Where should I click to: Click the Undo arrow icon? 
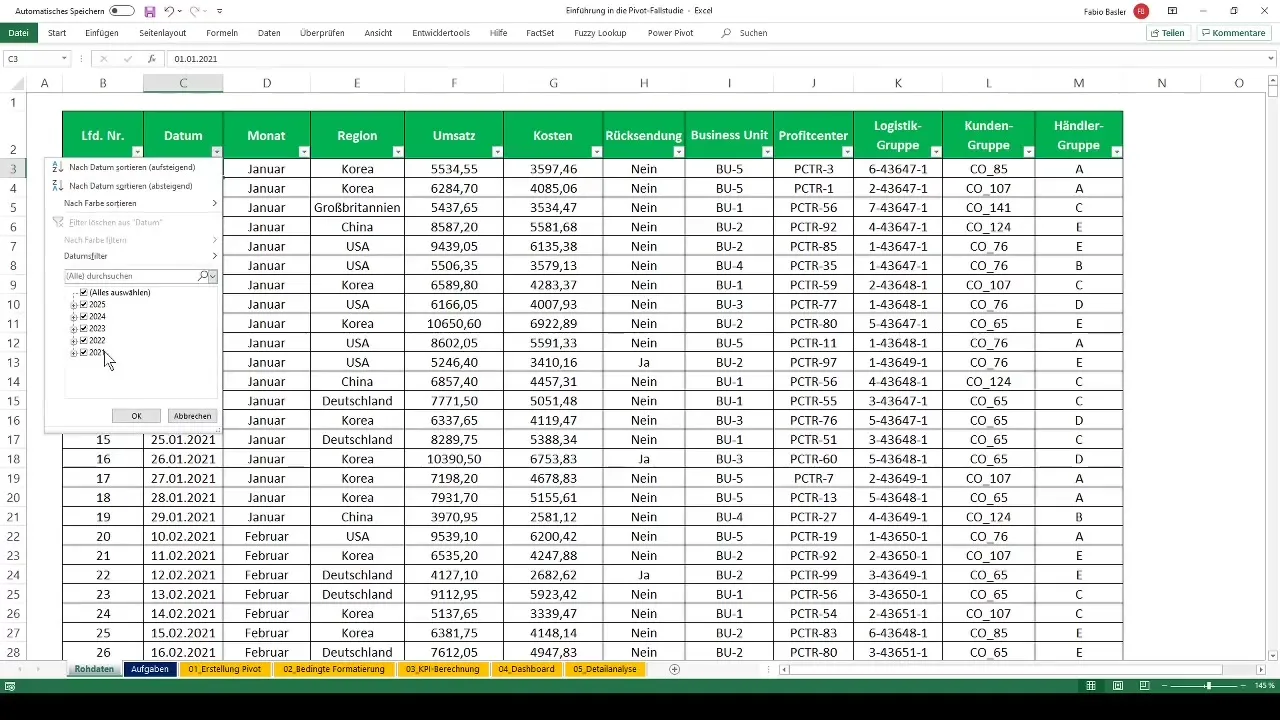(x=169, y=11)
